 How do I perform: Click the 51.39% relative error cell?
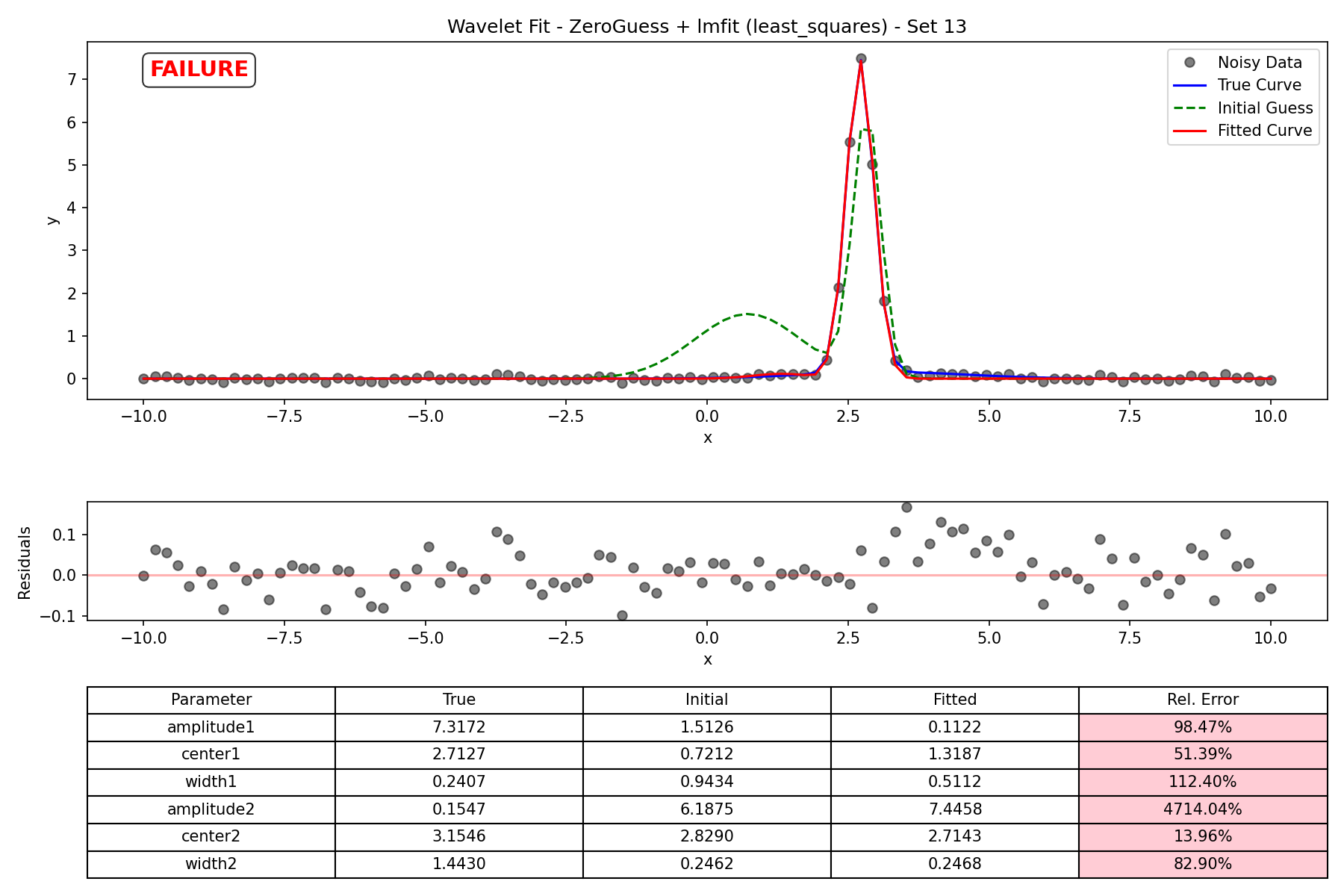pyautogui.click(x=1203, y=754)
